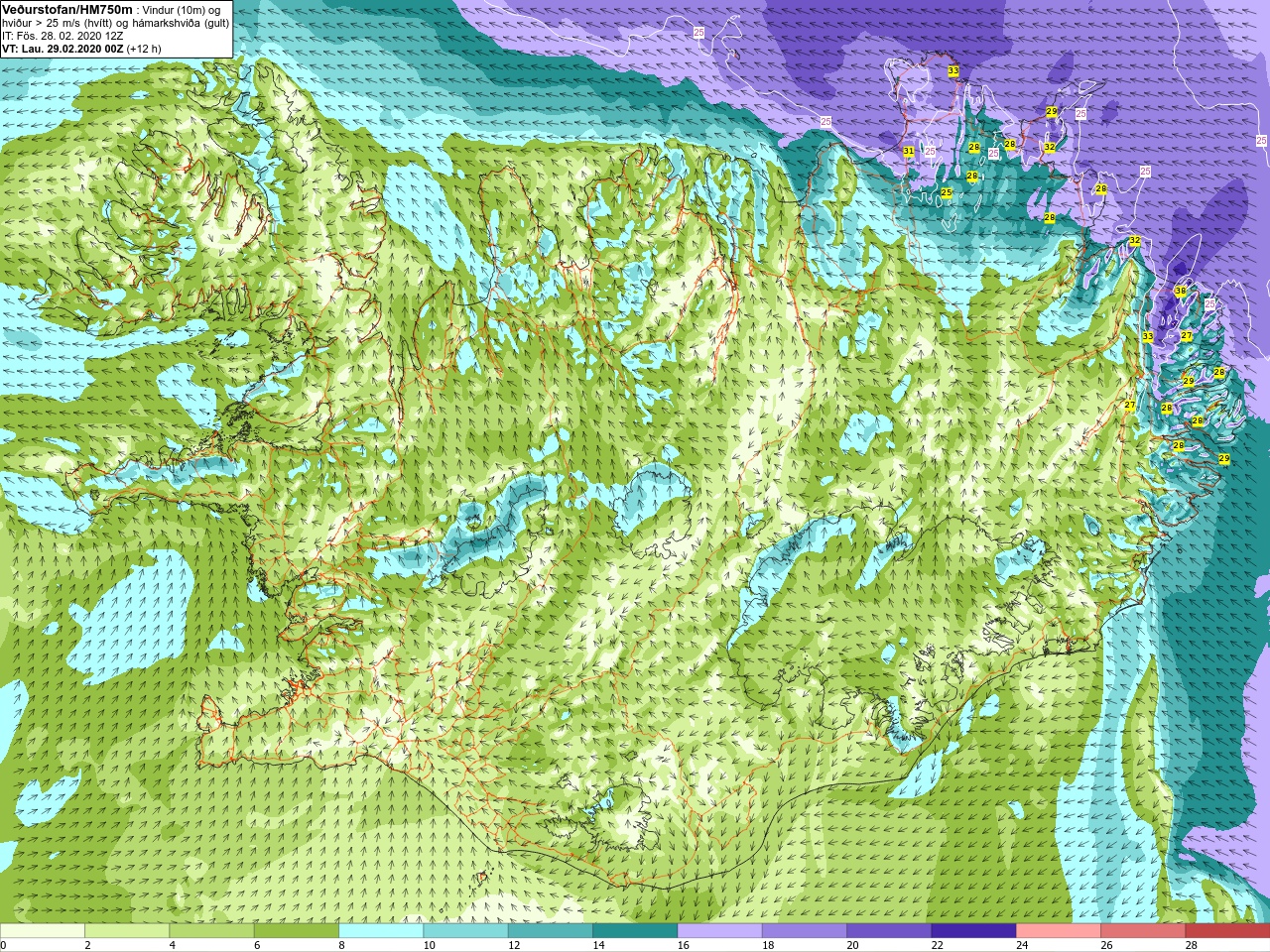Click the pink 24–26 m/s legend swatch
The height and width of the screenshot is (952, 1270).
pyautogui.click(x=1059, y=930)
